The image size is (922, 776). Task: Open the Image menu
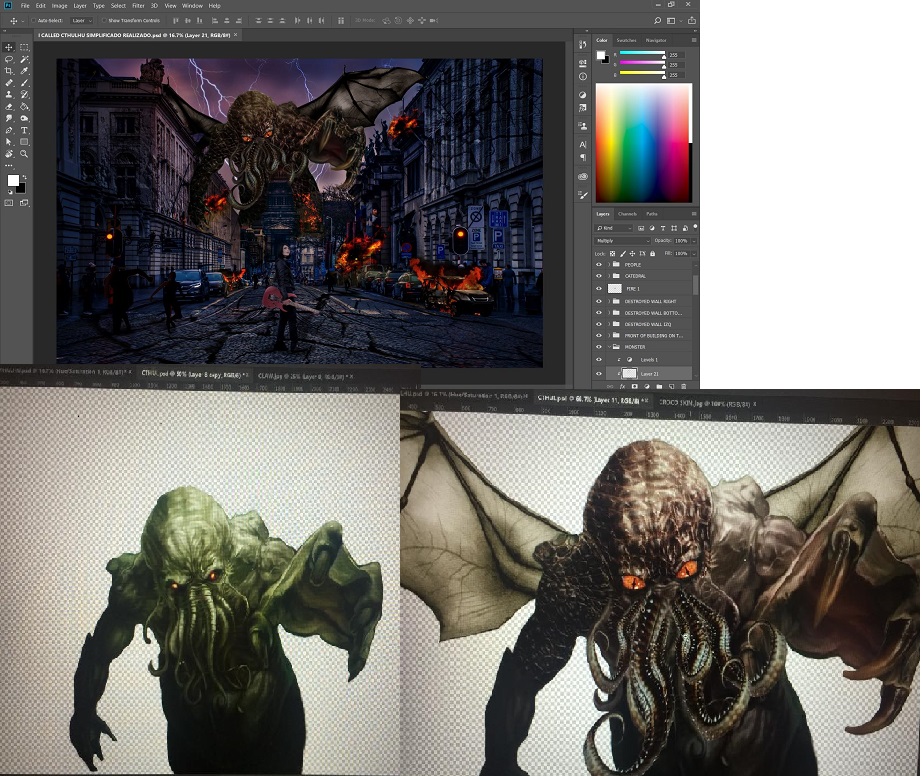coord(59,6)
